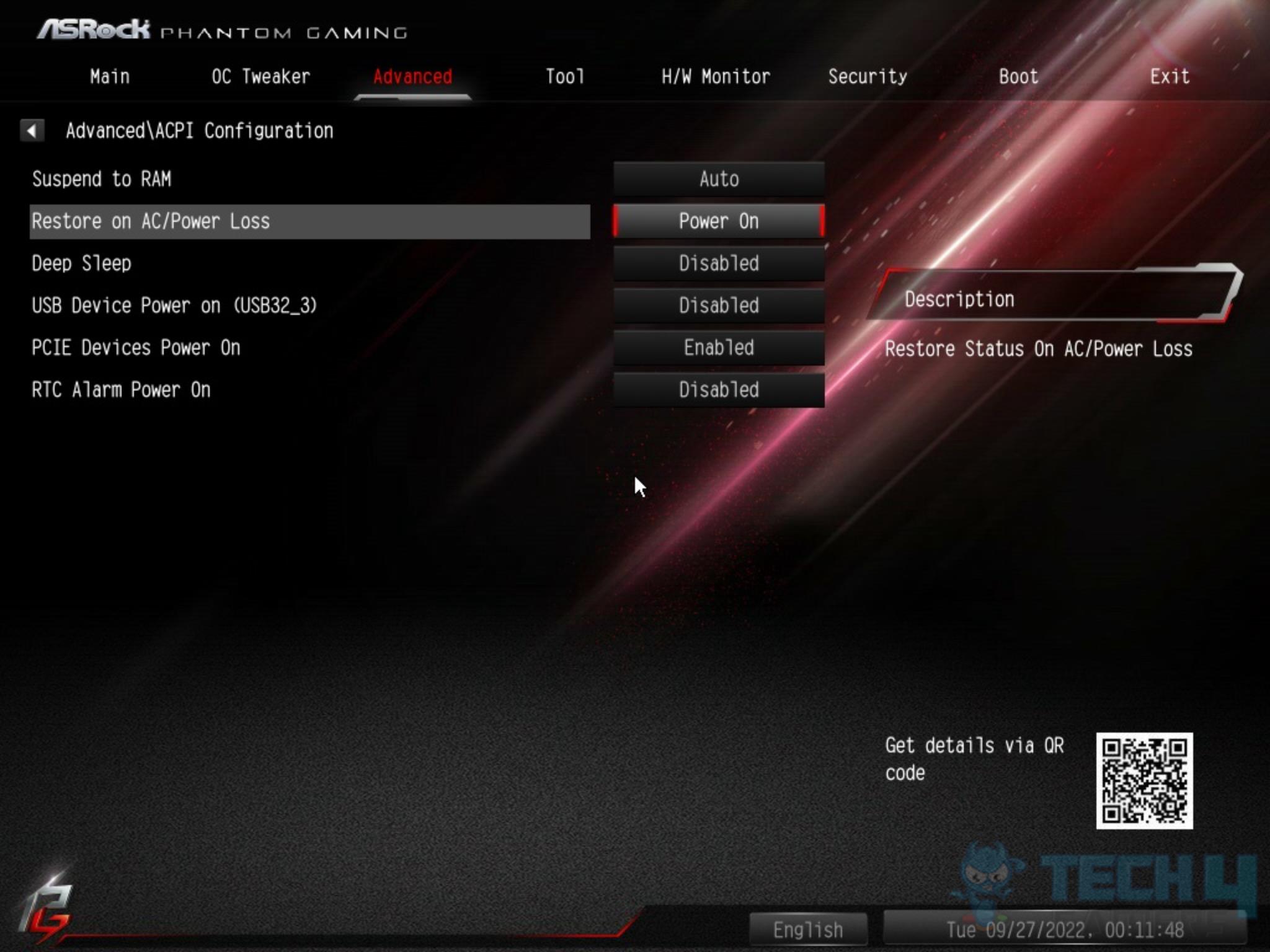Open the Advanced tab
The height and width of the screenshot is (952, 1270).
[x=411, y=77]
